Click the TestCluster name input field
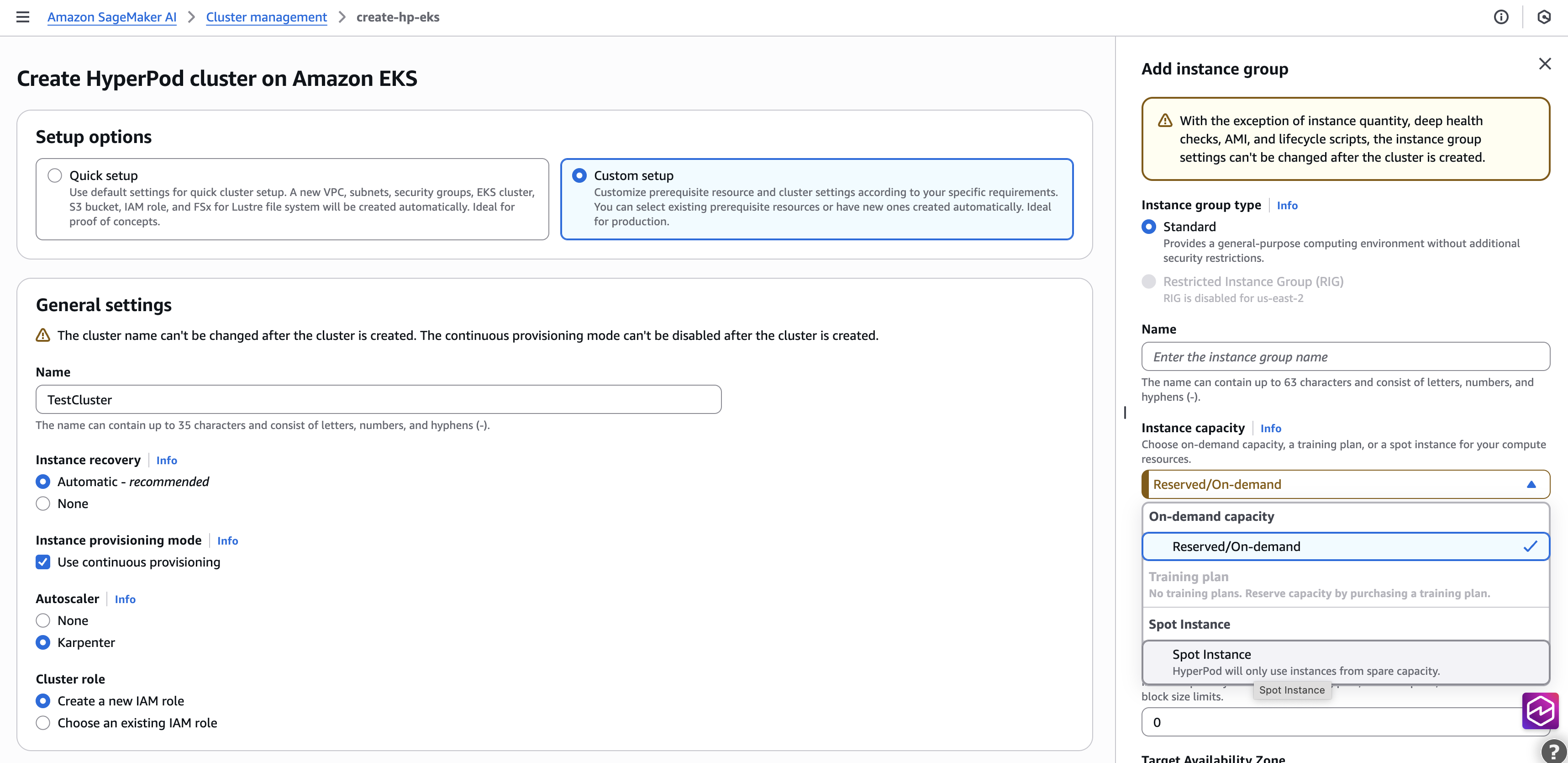Screen dimensions: 1568x763 coord(378,399)
